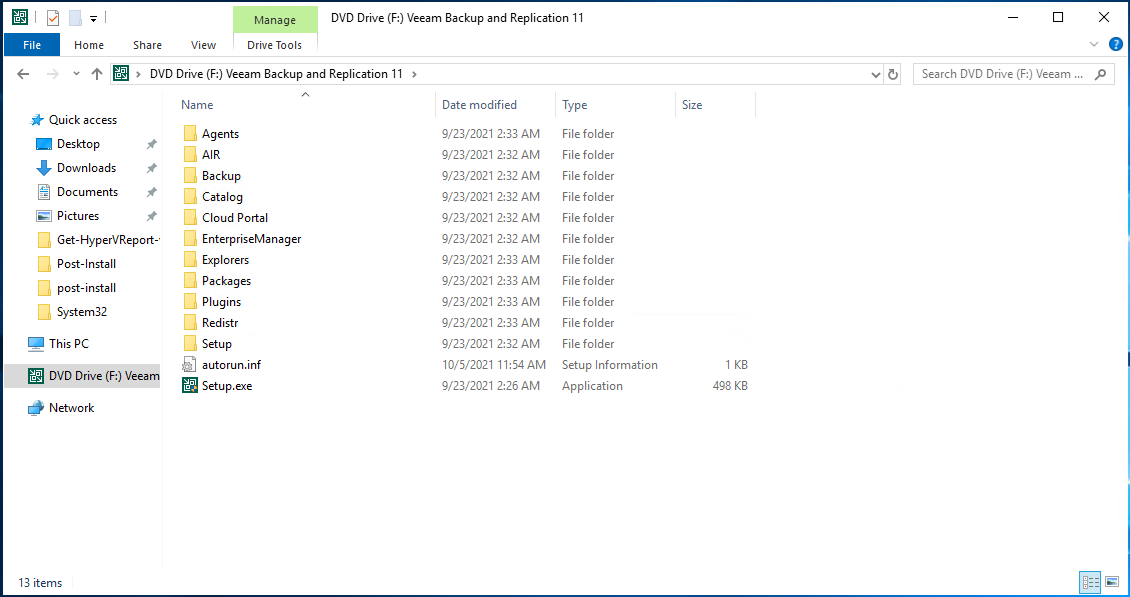1130x597 pixels.
Task: Select the Catalog folder
Action: tap(222, 197)
